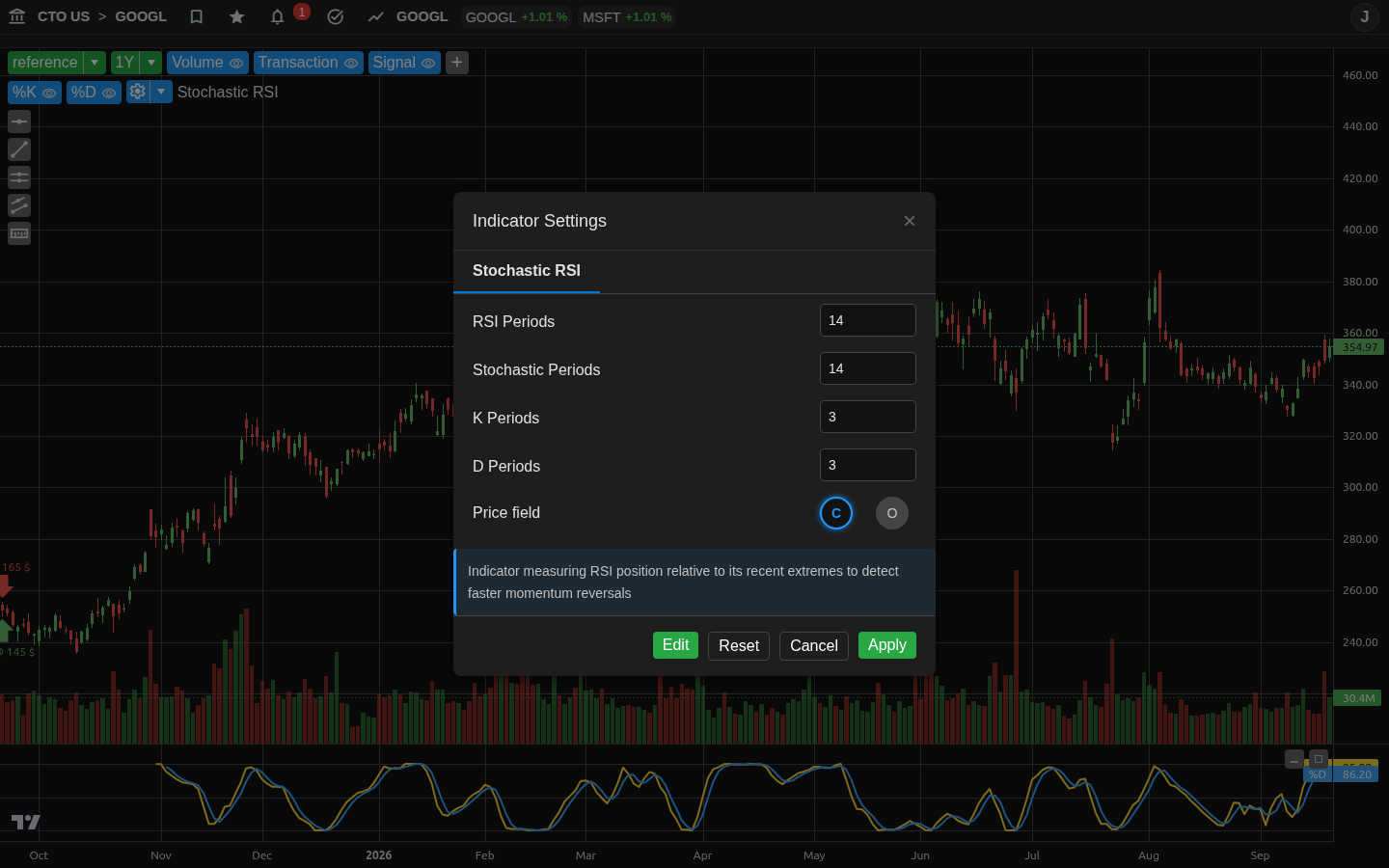
Task: Select the parallel channel drawing tool
Action: 19,205
